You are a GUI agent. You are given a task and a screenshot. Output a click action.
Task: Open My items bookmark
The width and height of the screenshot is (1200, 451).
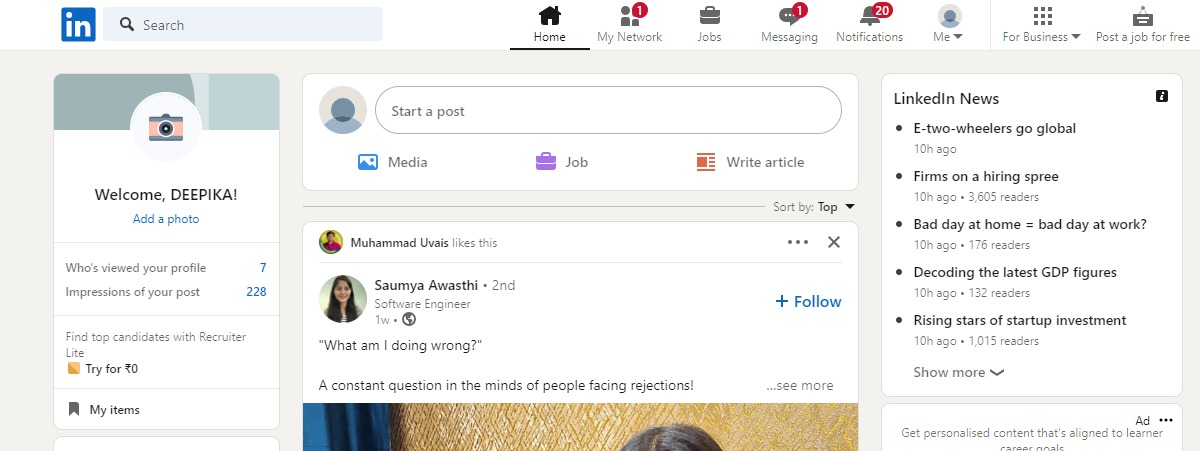point(104,410)
